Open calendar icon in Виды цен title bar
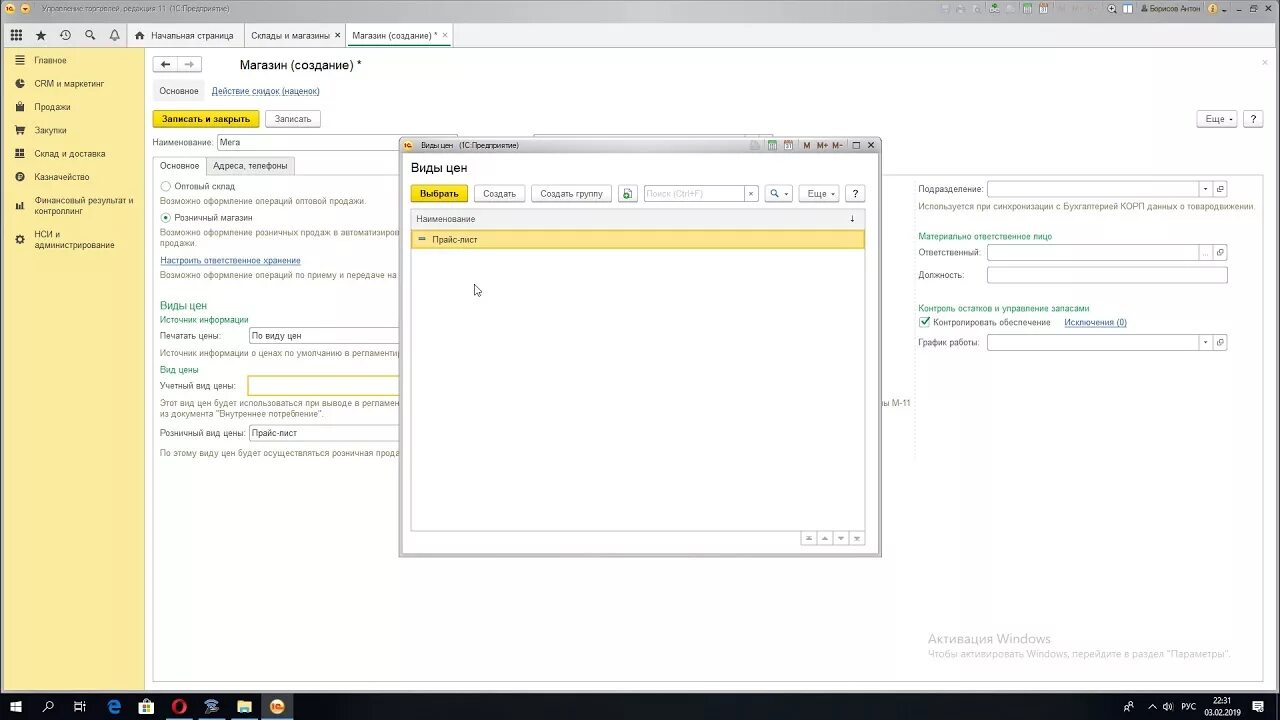The width and height of the screenshot is (1280, 720). [x=788, y=145]
